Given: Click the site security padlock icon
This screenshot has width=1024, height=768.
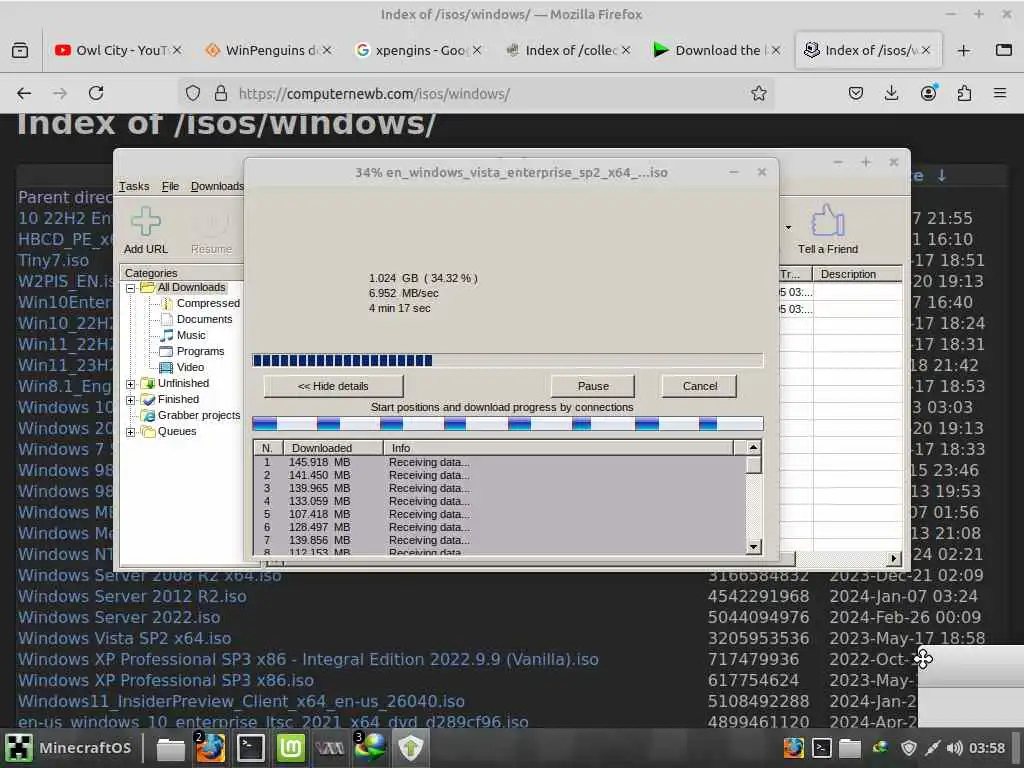Looking at the screenshot, I should pyautogui.click(x=221, y=93).
